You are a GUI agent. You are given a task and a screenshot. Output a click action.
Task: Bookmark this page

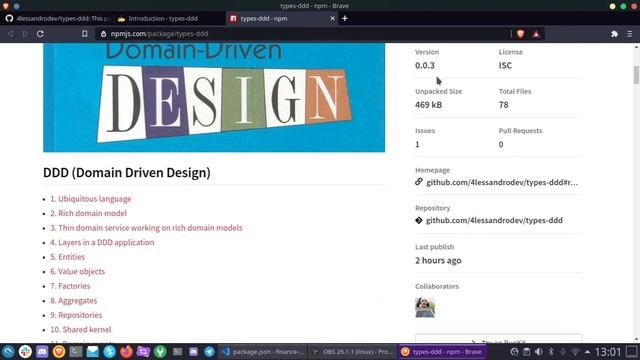pos(84,34)
